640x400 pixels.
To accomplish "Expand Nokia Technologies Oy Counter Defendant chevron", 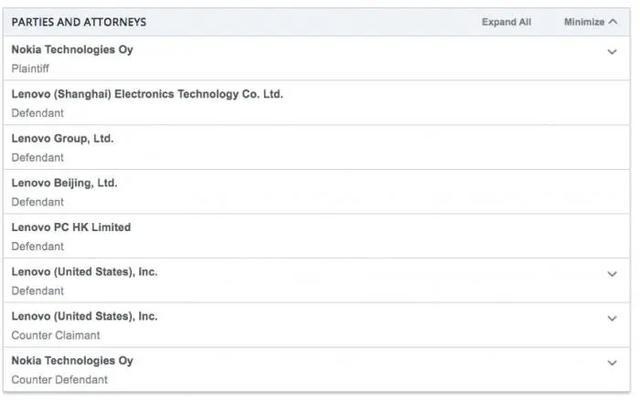I will click(x=612, y=363).
